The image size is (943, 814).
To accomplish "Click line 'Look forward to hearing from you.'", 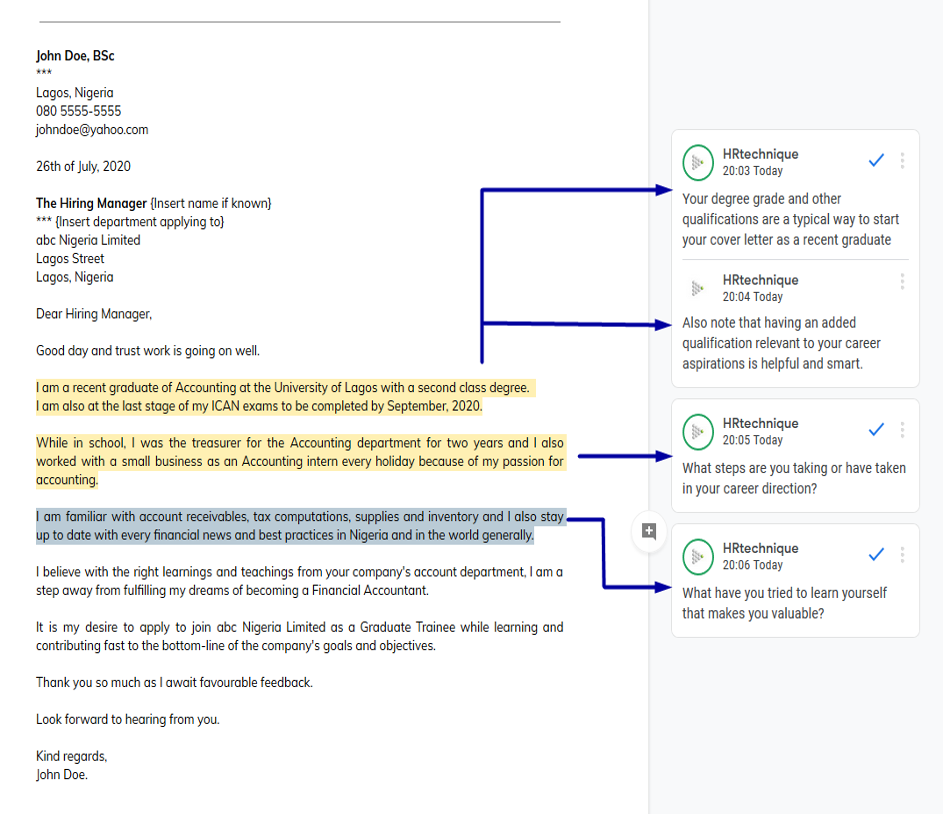I will click(127, 720).
